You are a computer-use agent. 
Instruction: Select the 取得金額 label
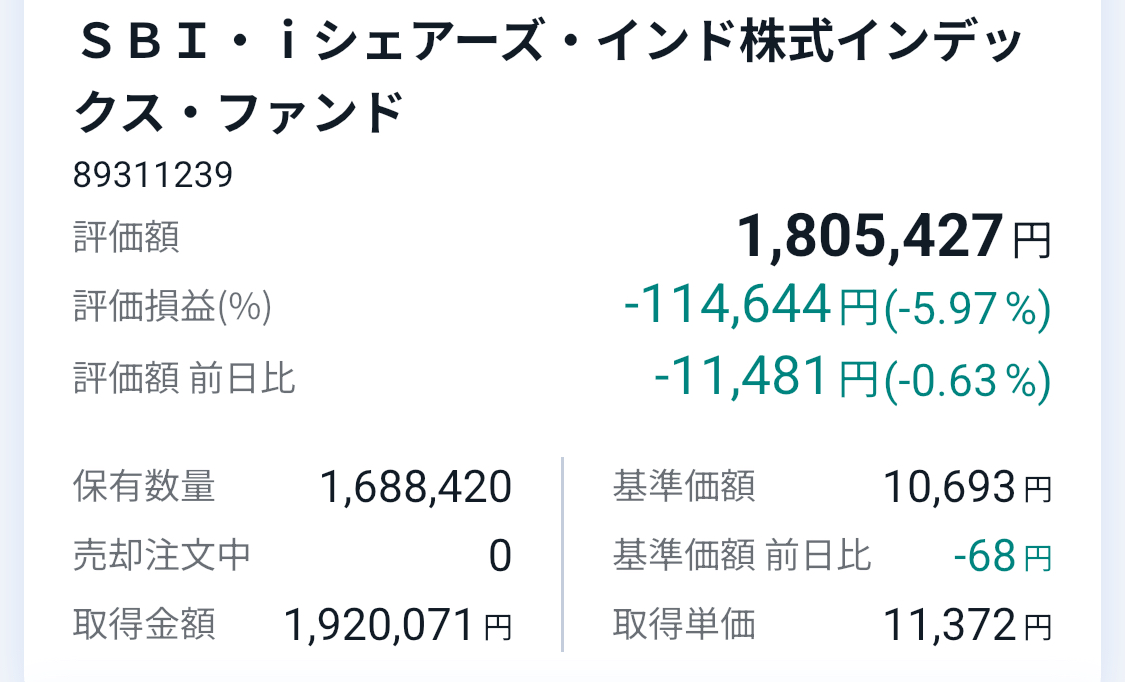pos(144,625)
